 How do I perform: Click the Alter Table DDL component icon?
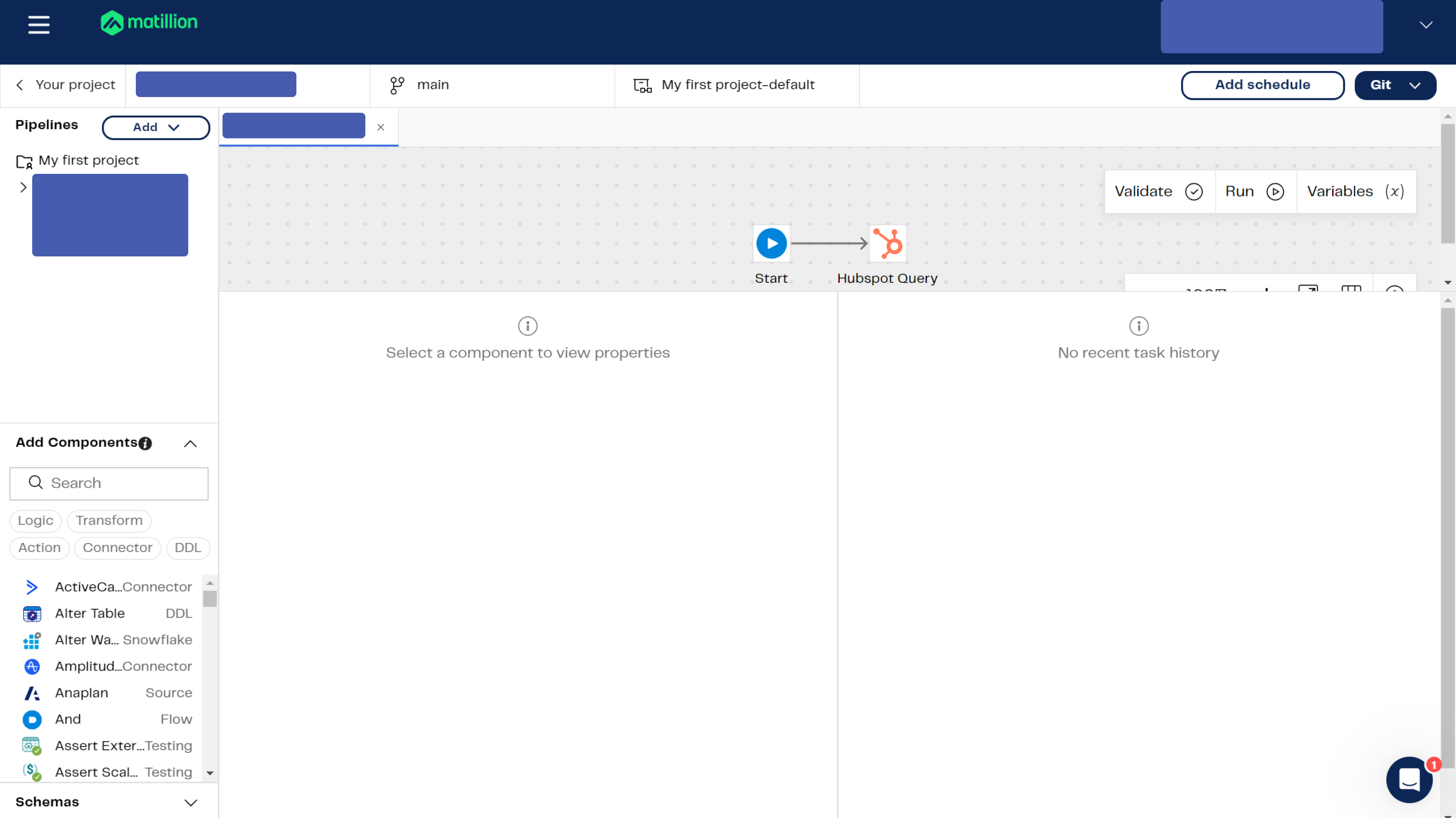32,614
